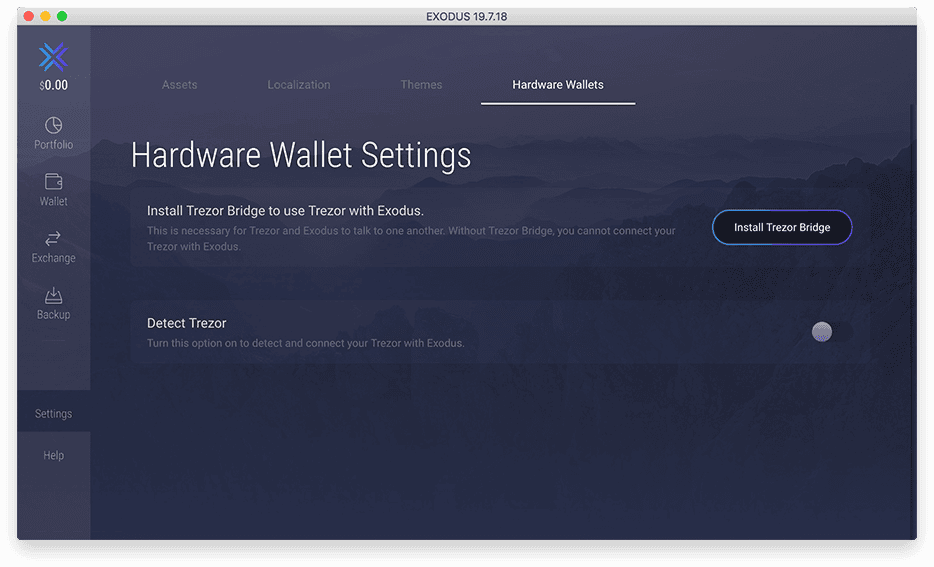This screenshot has height=567, width=934.
Task: Click the EXODUS 19.7.18 window title
Action: 466,17
